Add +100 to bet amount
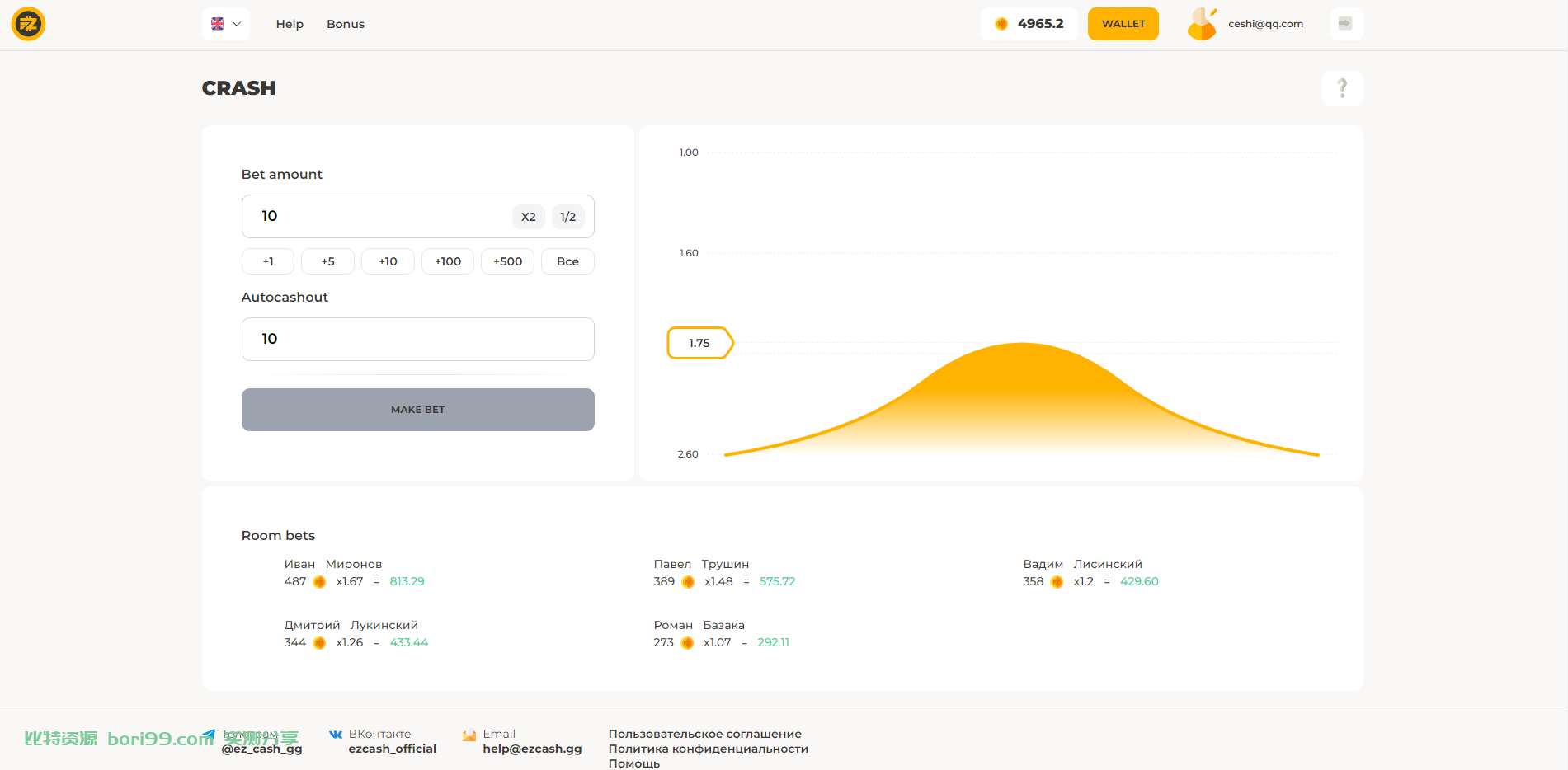The image size is (1568, 770). pyautogui.click(x=448, y=261)
